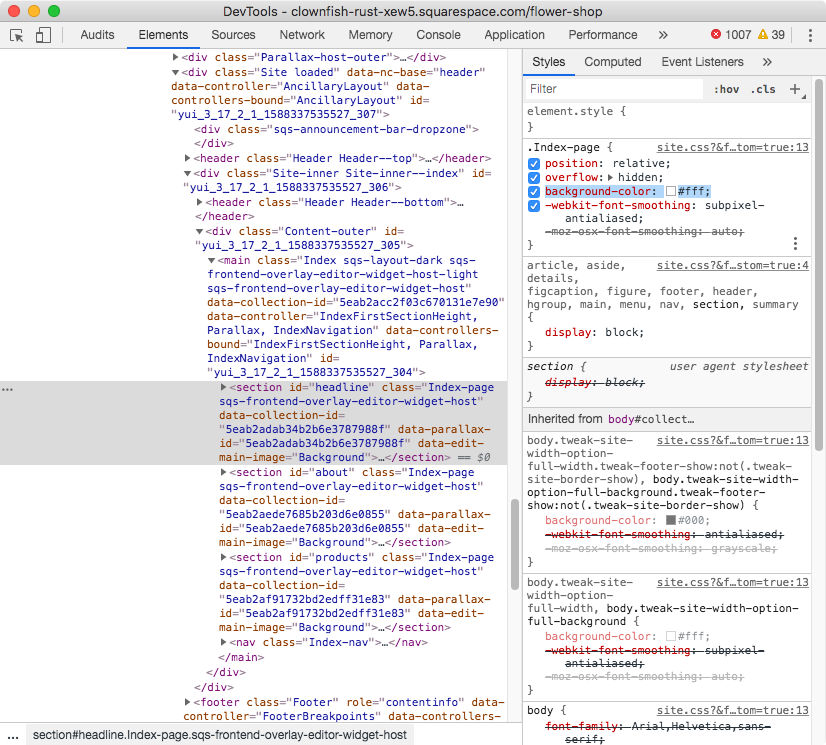
Task: Toggle the -webkit-font-smoothing checkbox
Action: pyautogui.click(x=534, y=205)
